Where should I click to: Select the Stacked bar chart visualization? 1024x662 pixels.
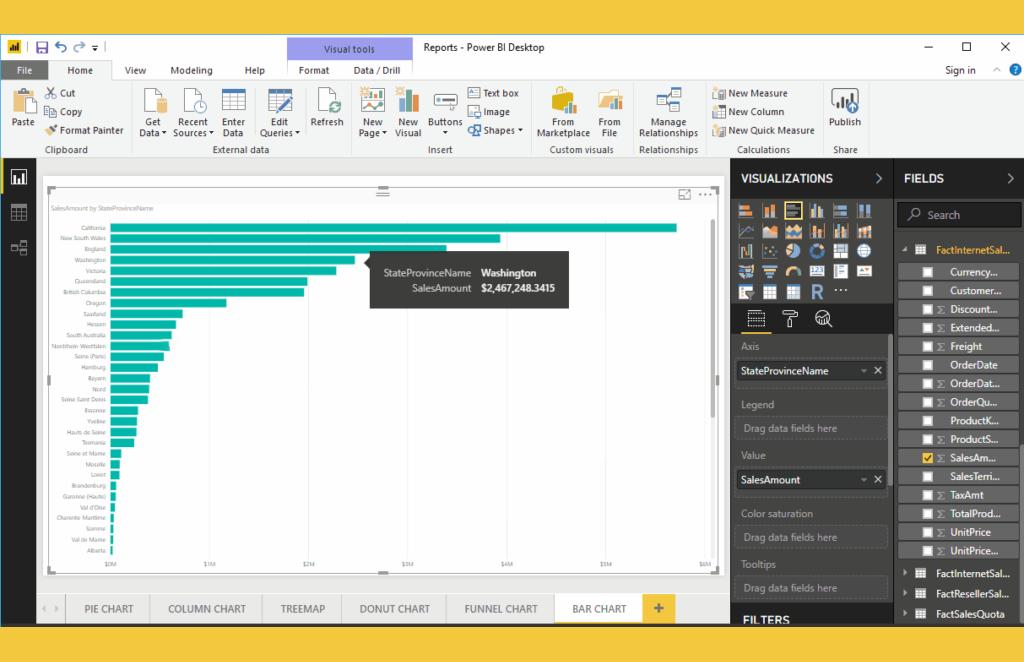click(x=745, y=211)
